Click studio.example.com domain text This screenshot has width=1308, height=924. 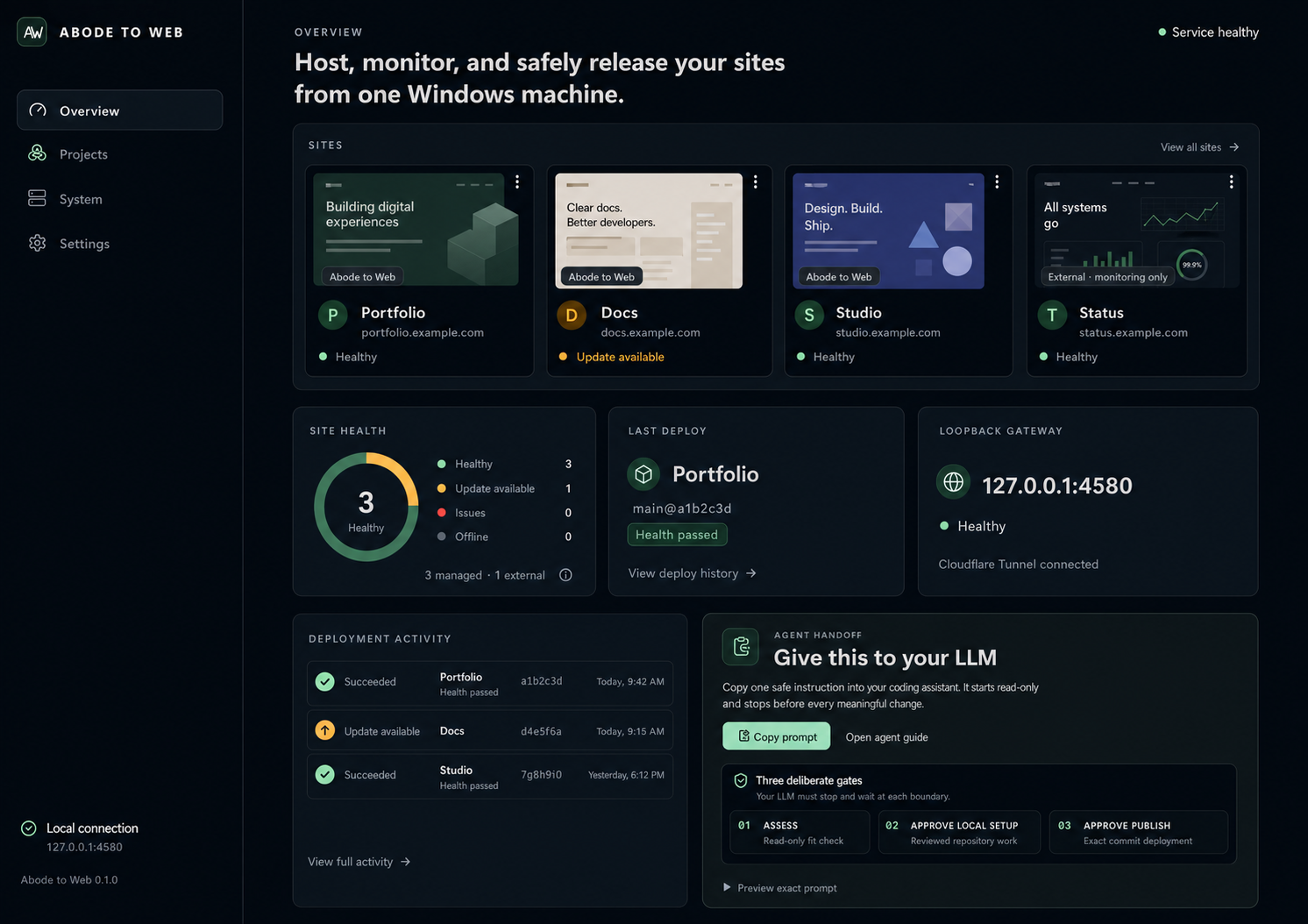(x=888, y=333)
